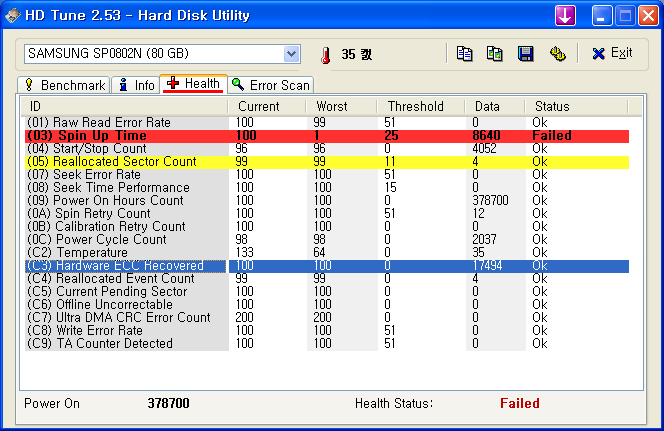The width and height of the screenshot is (664, 431).
Task: Open options with the yellow tools icon
Action: [557, 54]
